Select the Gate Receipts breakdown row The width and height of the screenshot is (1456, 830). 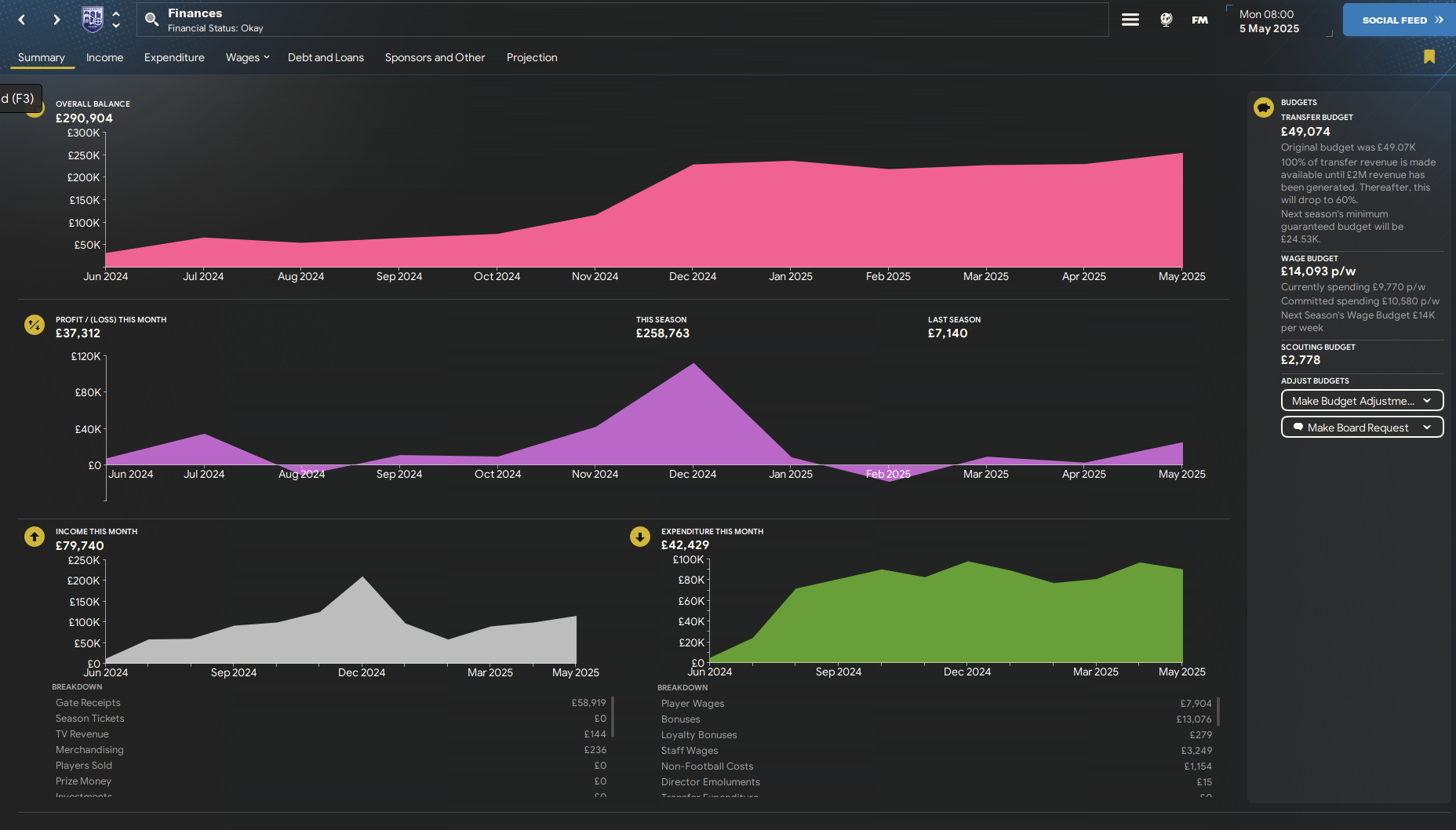pyautogui.click(x=331, y=703)
